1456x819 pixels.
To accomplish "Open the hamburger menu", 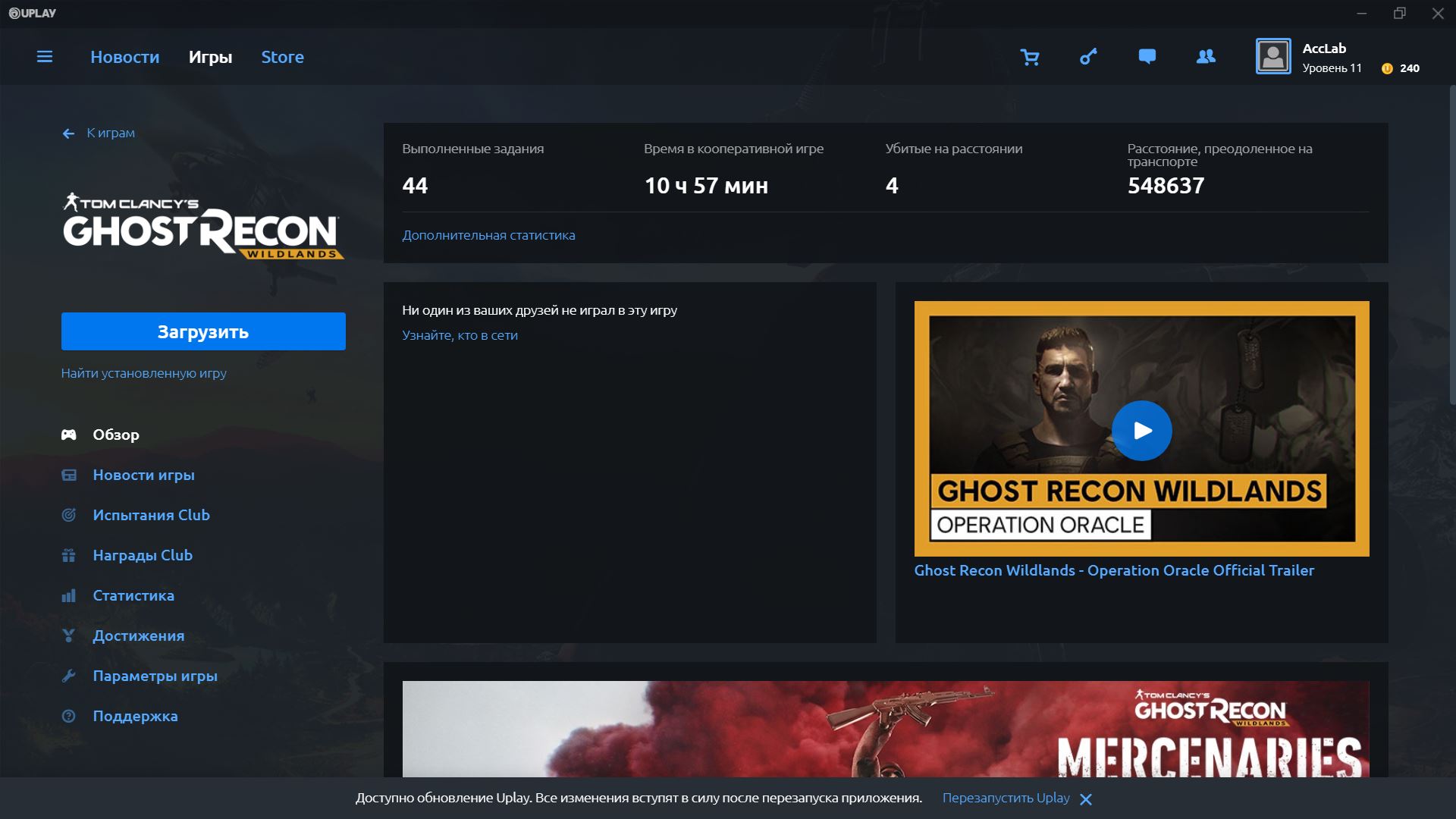I will (45, 57).
